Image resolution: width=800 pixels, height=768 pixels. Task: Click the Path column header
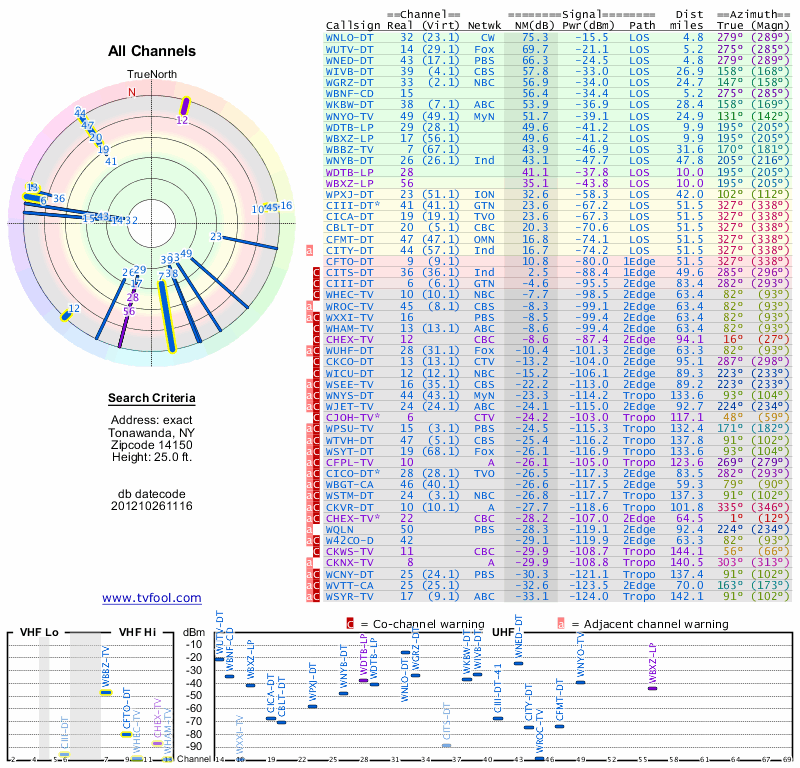click(x=642, y=26)
